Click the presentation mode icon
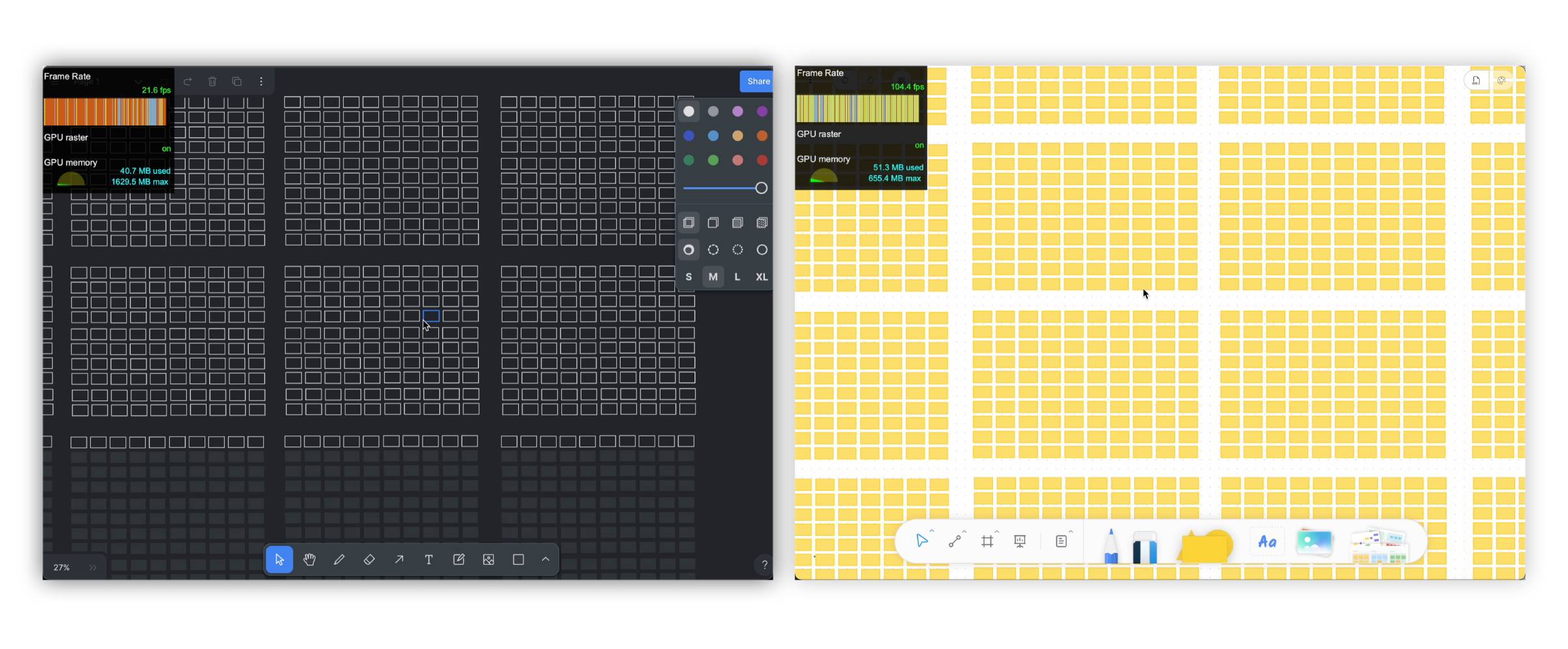The image size is (1568, 649). pyautogui.click(x=1019, y=541)
